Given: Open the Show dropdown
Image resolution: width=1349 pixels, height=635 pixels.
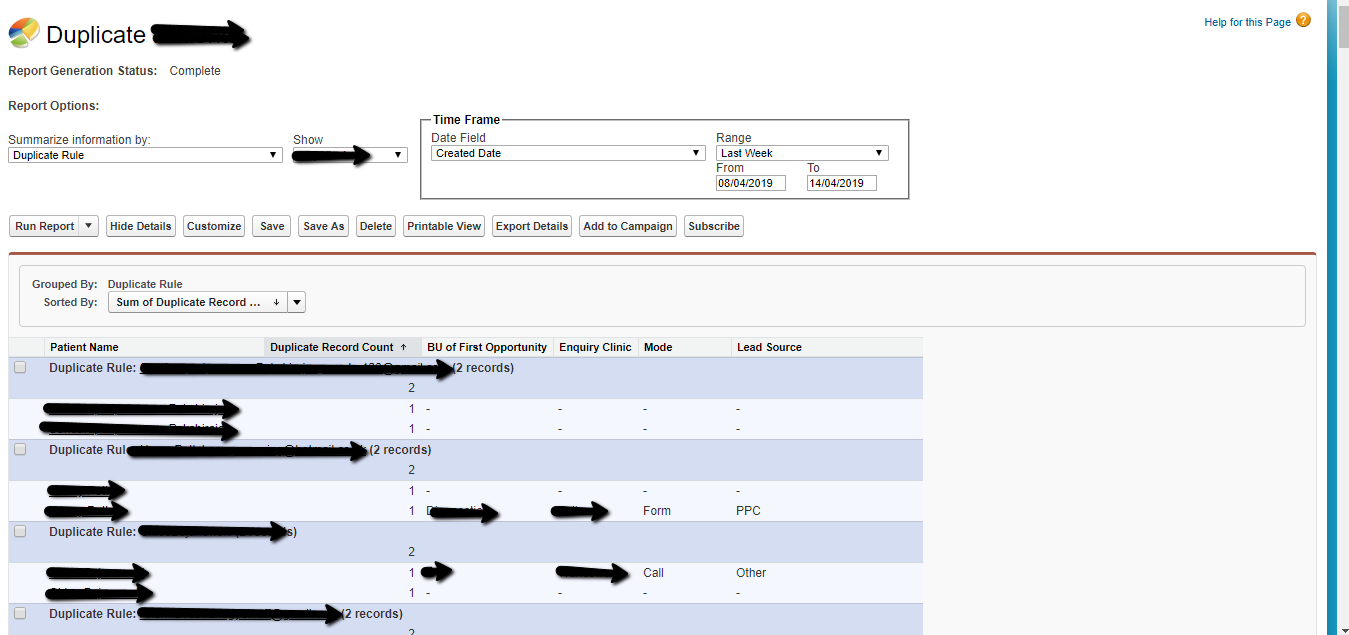Looking at the screenshot, I should tap(349, 155).
